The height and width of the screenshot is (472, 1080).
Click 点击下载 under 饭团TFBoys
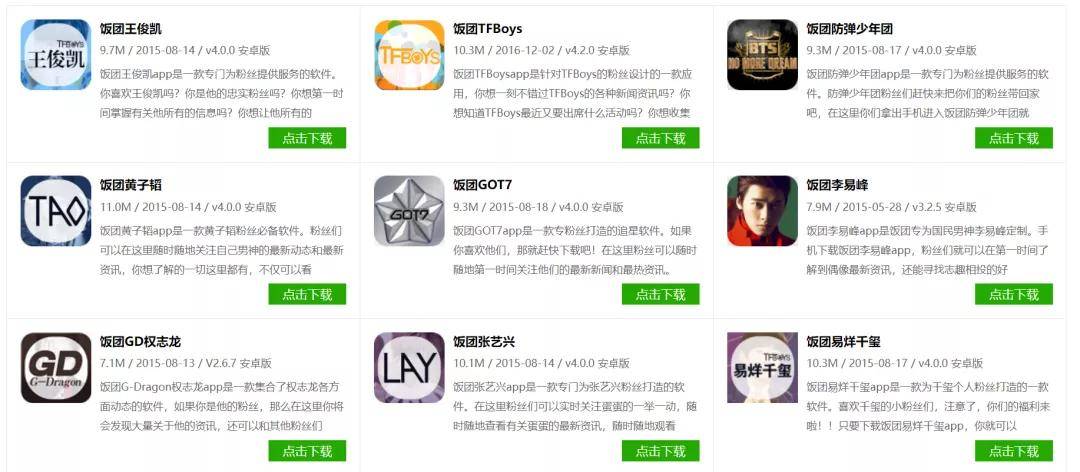point(661,138)
